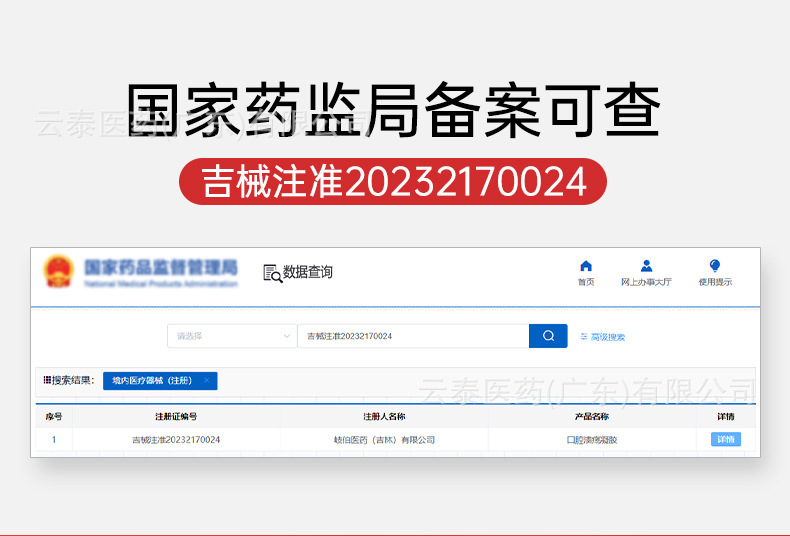Viewport: 790px width, 536px height.
Task: Click the 高级搜索 filter icon
Action: 584,337
